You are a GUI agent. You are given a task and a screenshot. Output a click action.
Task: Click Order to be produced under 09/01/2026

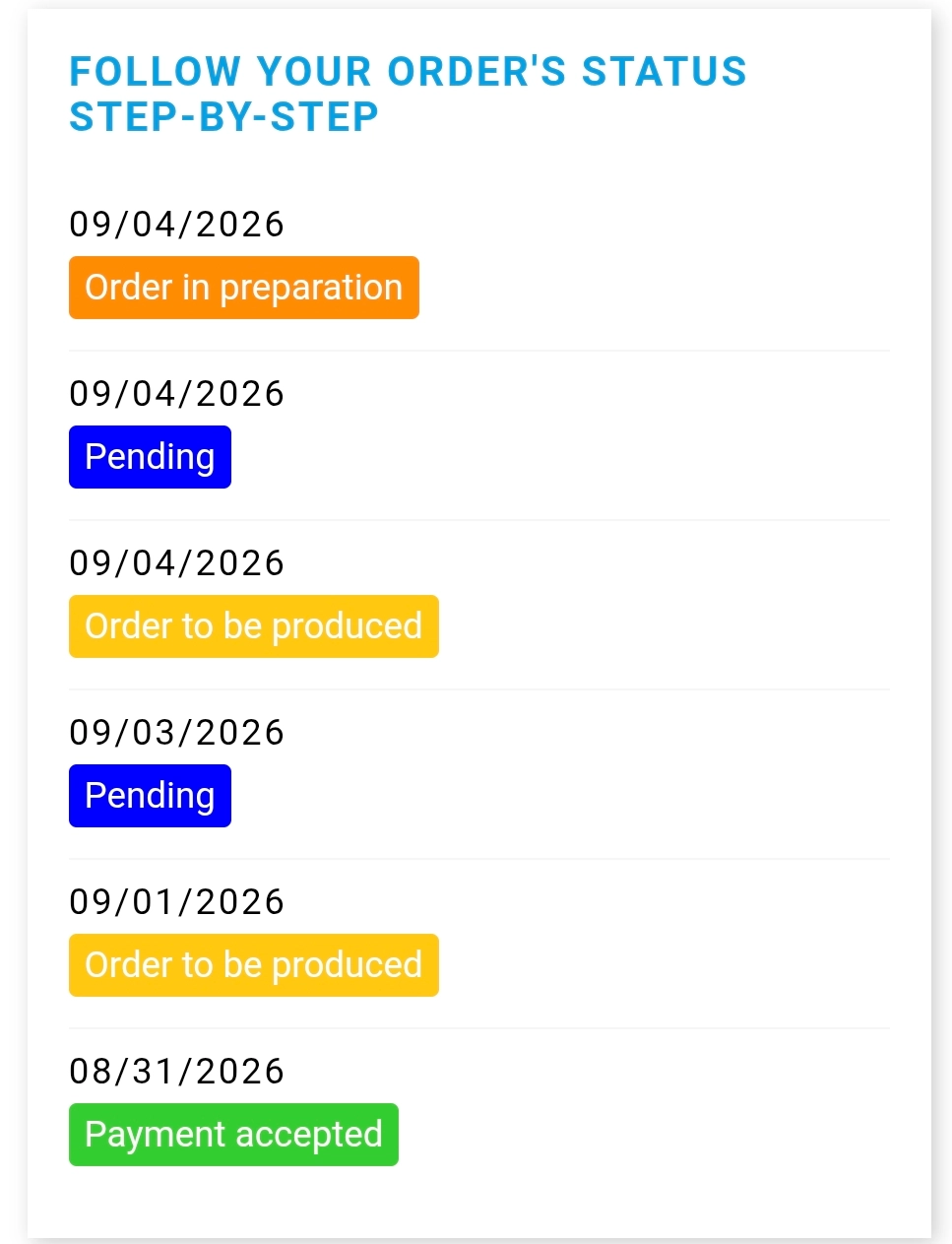(x=254, y=965)
